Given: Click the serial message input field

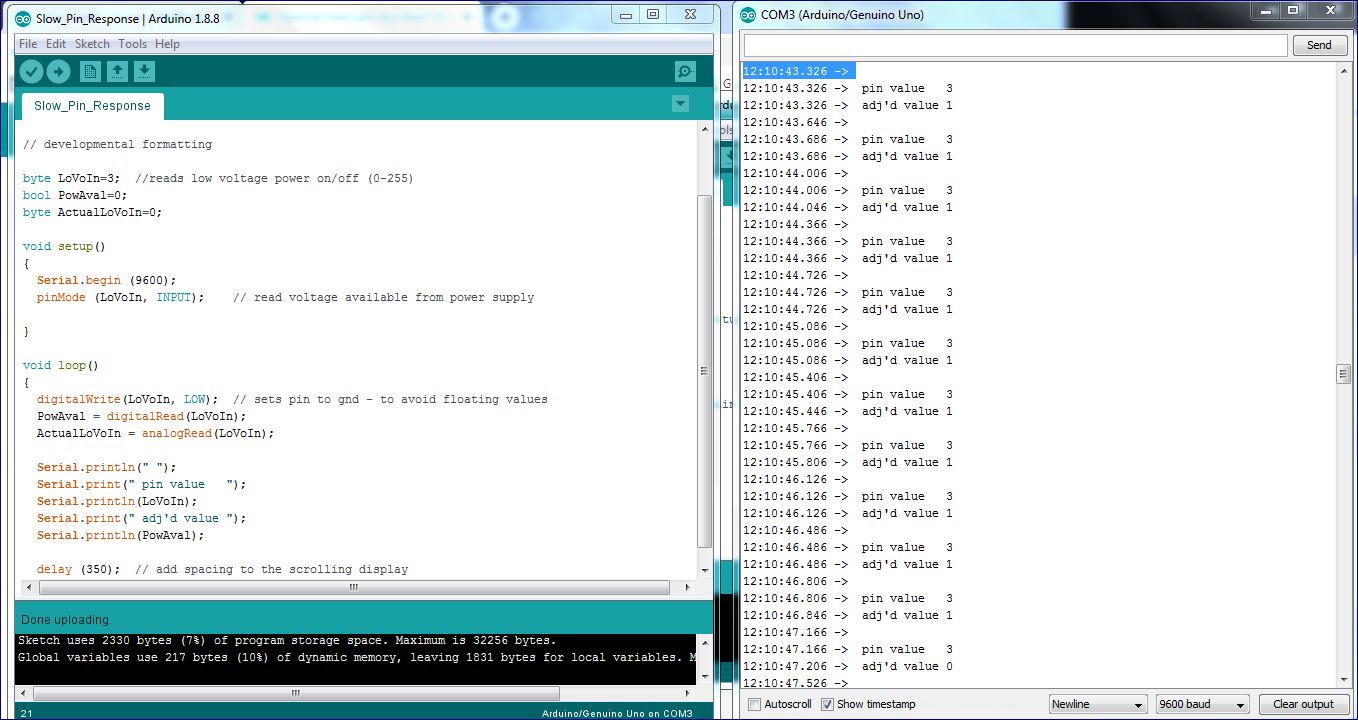Looking at the screenshot, I should (x=1010, y=44).
